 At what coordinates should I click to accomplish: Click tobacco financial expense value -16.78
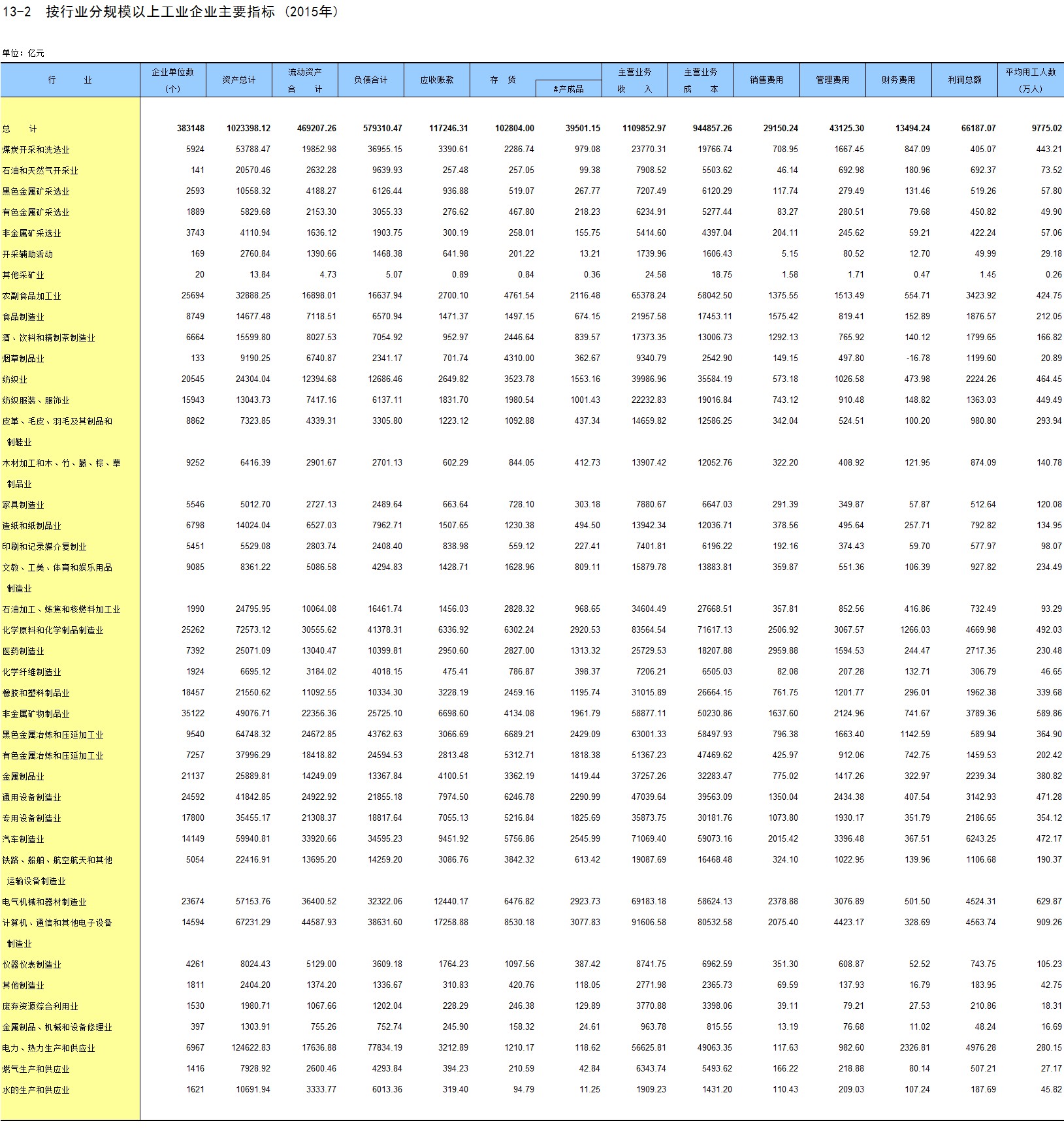point(917,358)
